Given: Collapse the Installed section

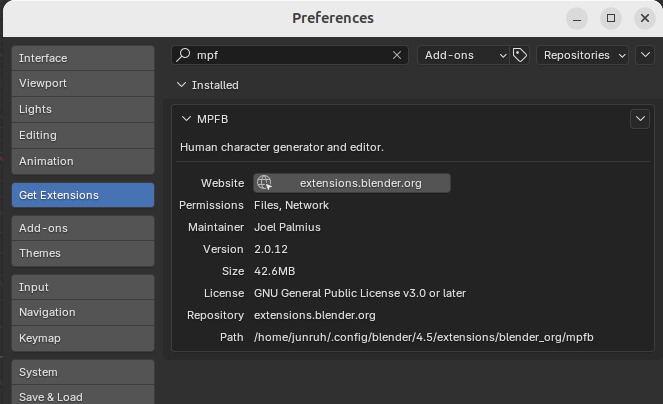Looking at the screenshot, I should (182, 86).
